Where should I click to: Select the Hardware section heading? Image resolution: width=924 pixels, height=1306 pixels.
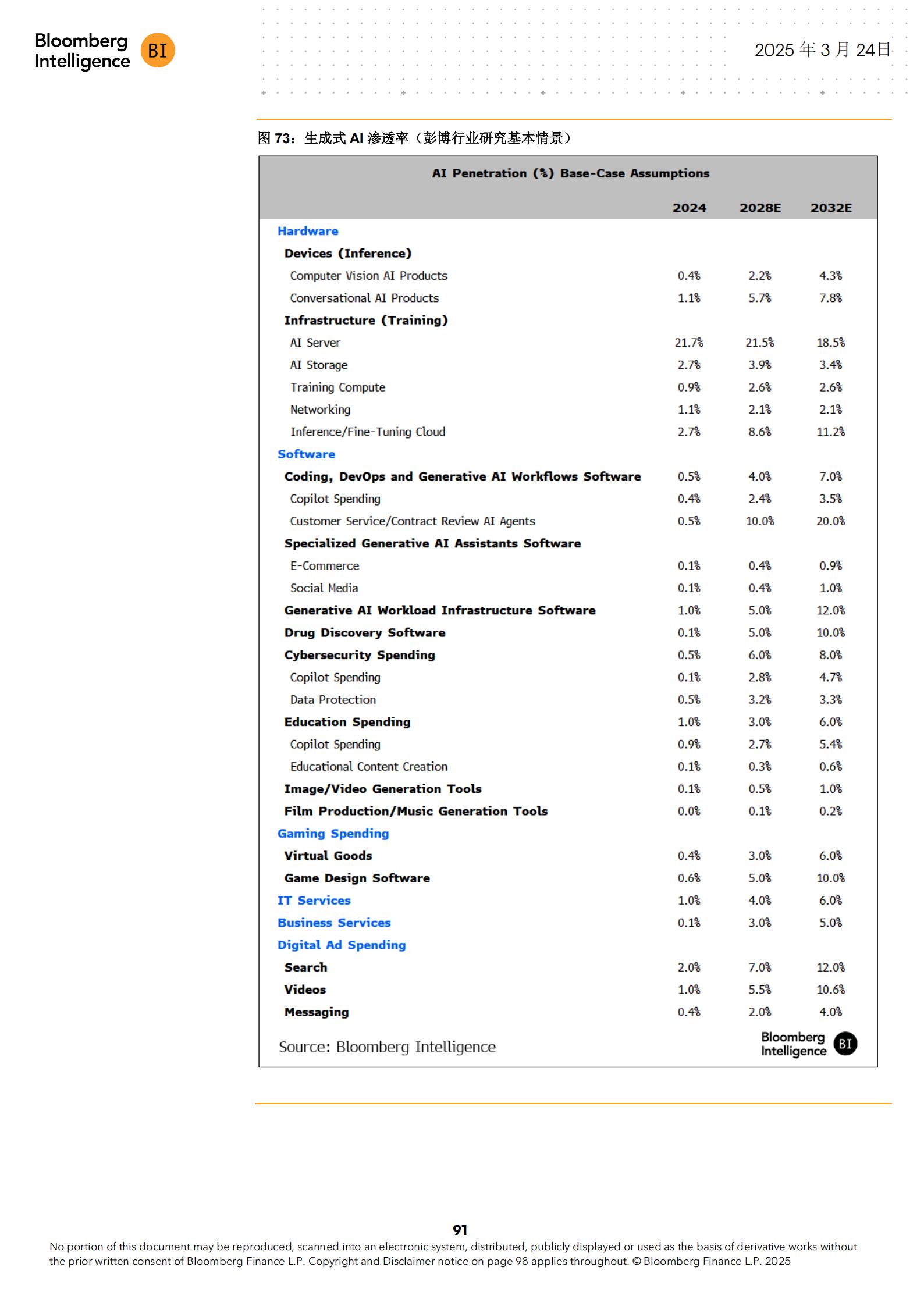click(x=307, y=231)
